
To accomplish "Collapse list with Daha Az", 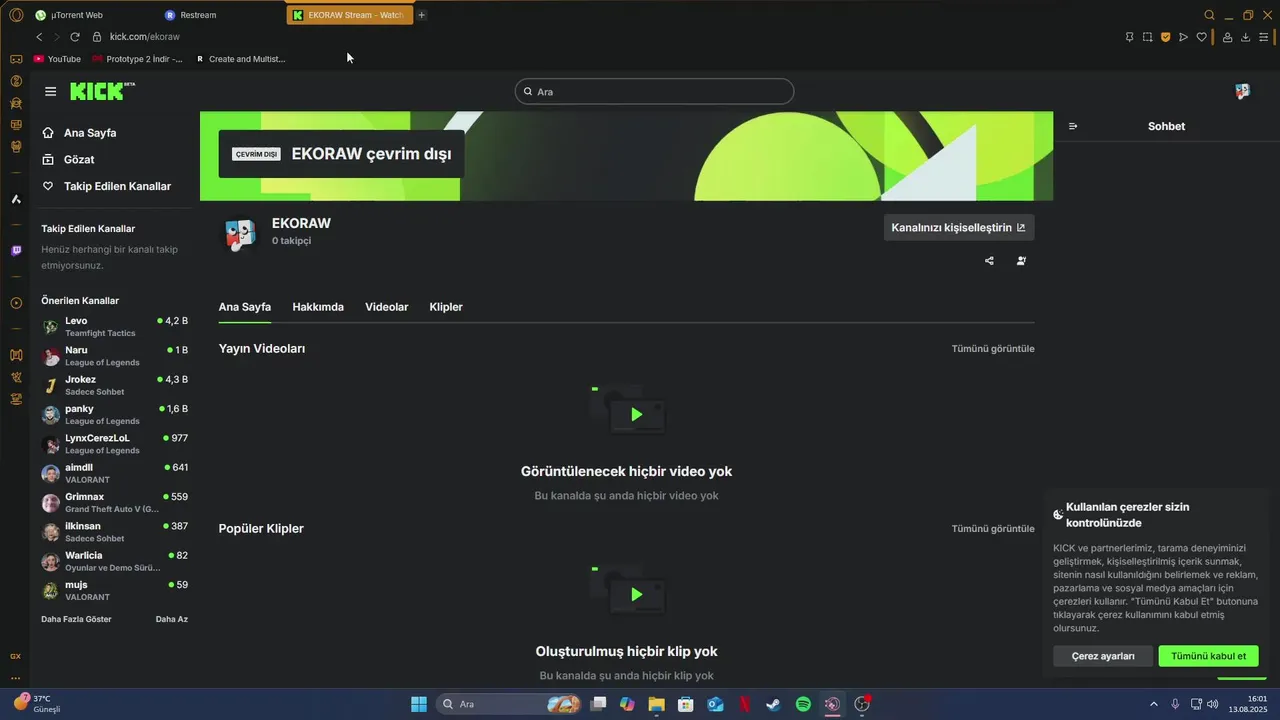I will coord(172,619).
